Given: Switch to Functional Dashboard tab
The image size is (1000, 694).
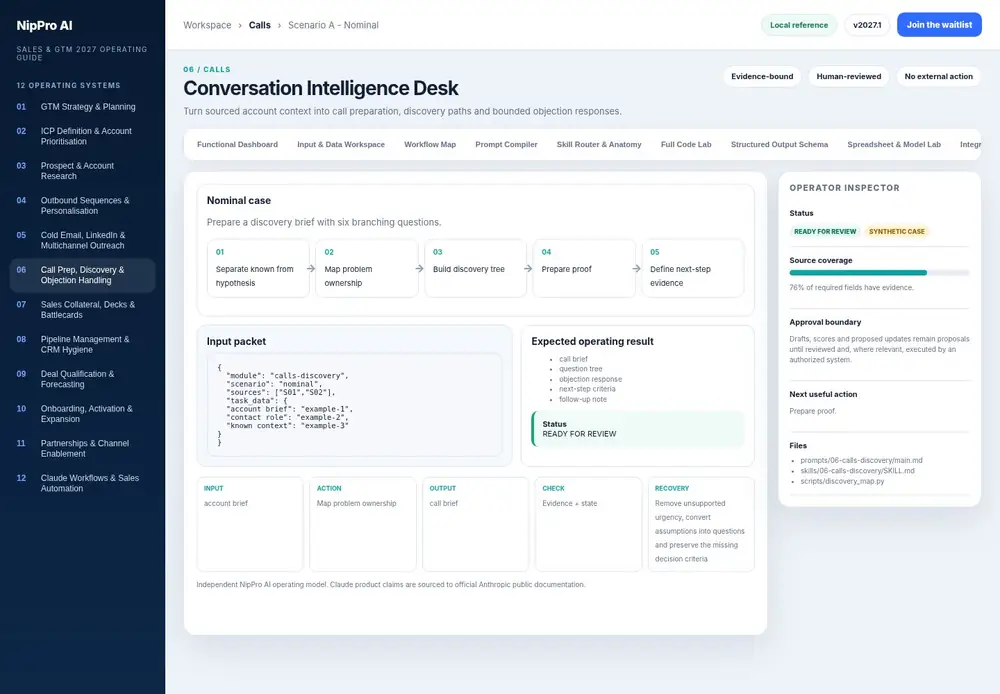Looking at the screenshot, I should [x=237, y=145].
